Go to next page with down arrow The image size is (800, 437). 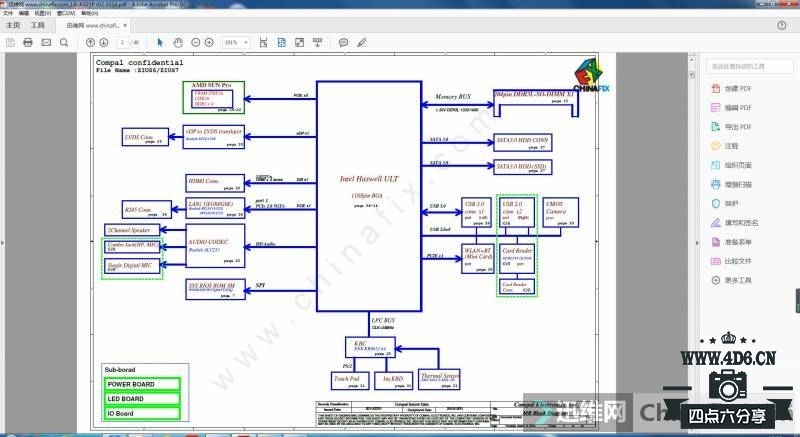104,42
